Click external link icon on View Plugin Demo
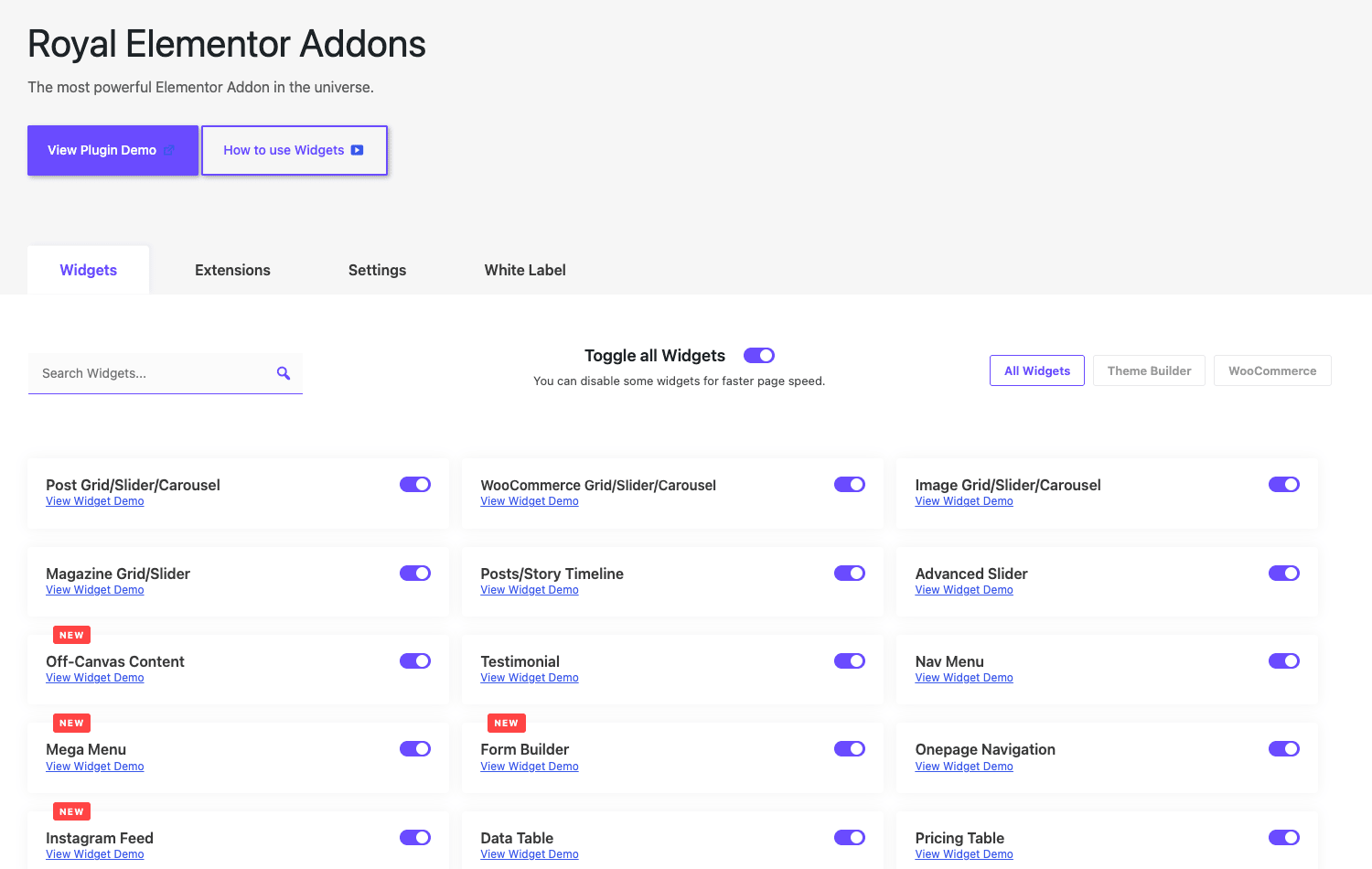The height and width of the screenshot is (869, 1372). (170, 150)
